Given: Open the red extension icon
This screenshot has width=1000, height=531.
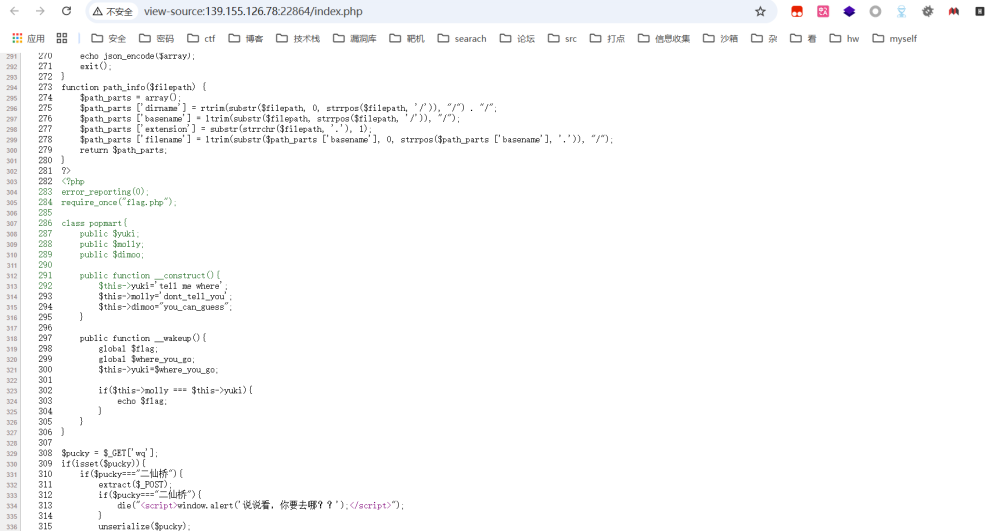Looking at the screenshot, I should pyautogui.click(x=797, y=11).
